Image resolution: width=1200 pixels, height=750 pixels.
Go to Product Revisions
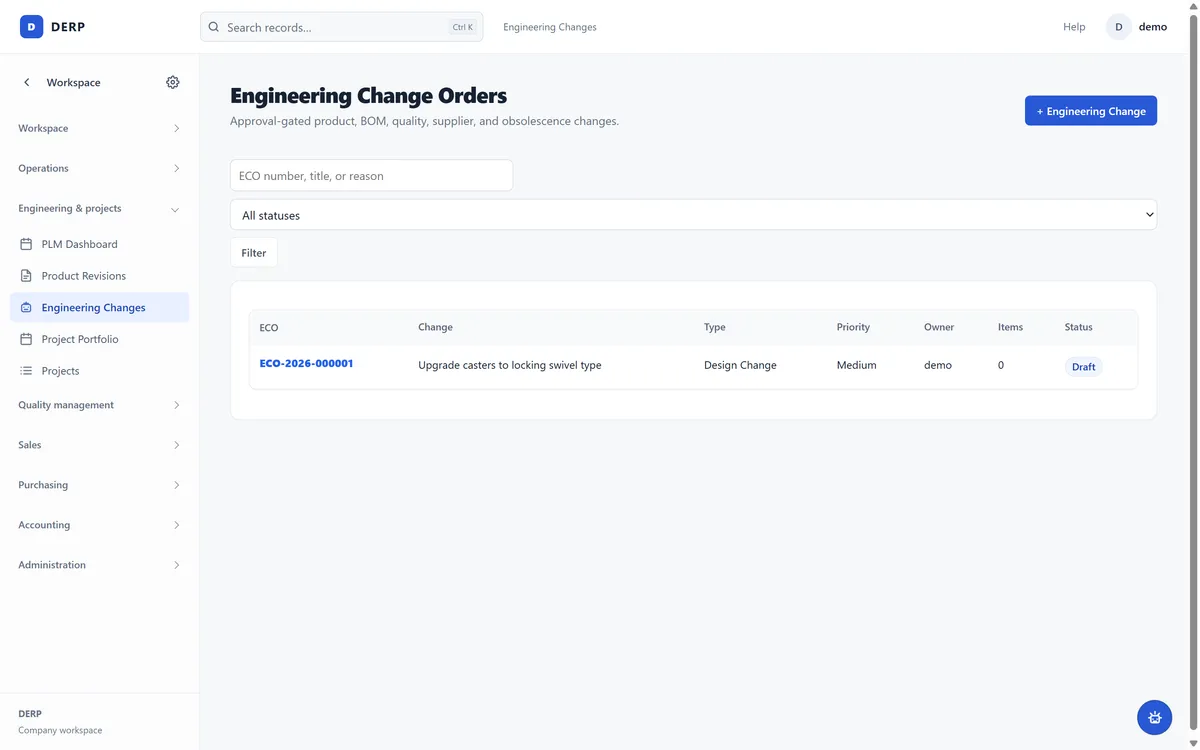tap(99, 275)
